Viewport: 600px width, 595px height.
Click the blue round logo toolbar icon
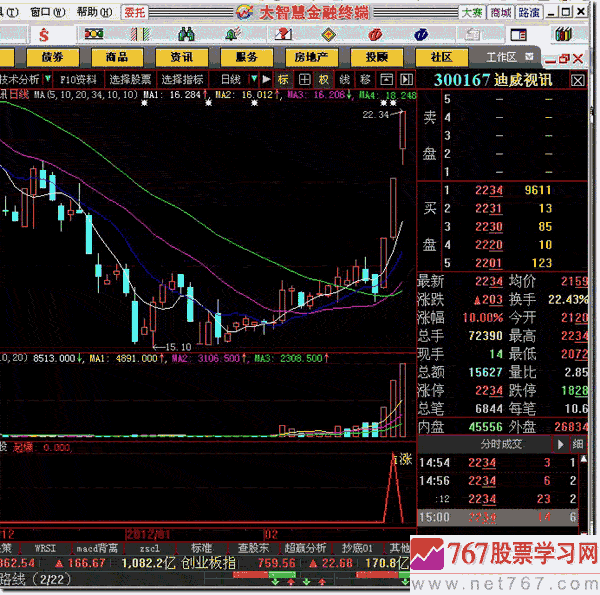click(421, 35)
